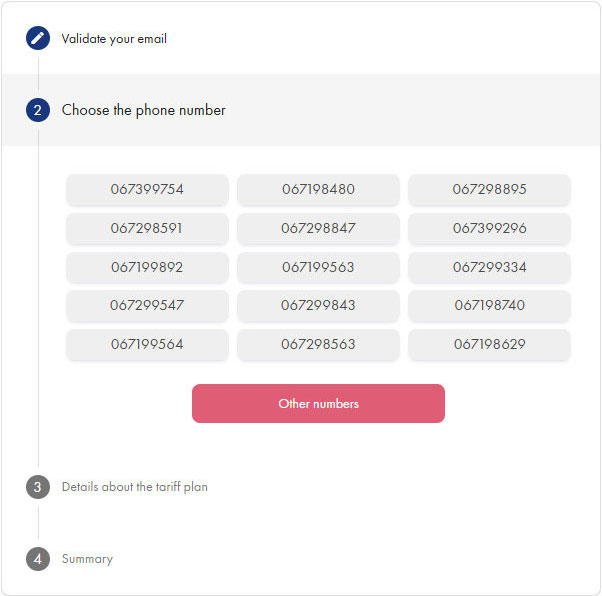Open the Validate your email step

tap(114, 39)
